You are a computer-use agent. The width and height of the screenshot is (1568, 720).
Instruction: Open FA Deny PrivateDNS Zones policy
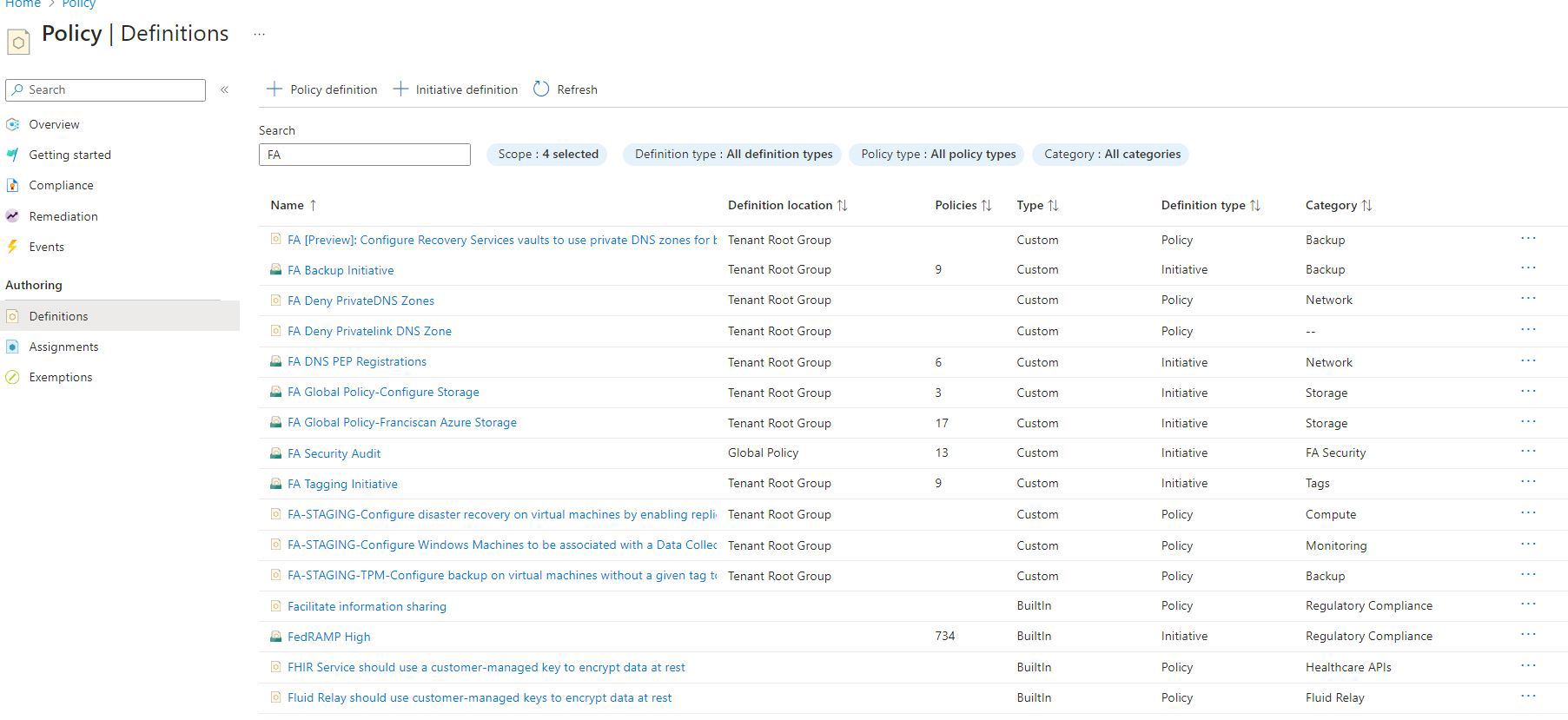pyautogui.click(x=361, y=301)
